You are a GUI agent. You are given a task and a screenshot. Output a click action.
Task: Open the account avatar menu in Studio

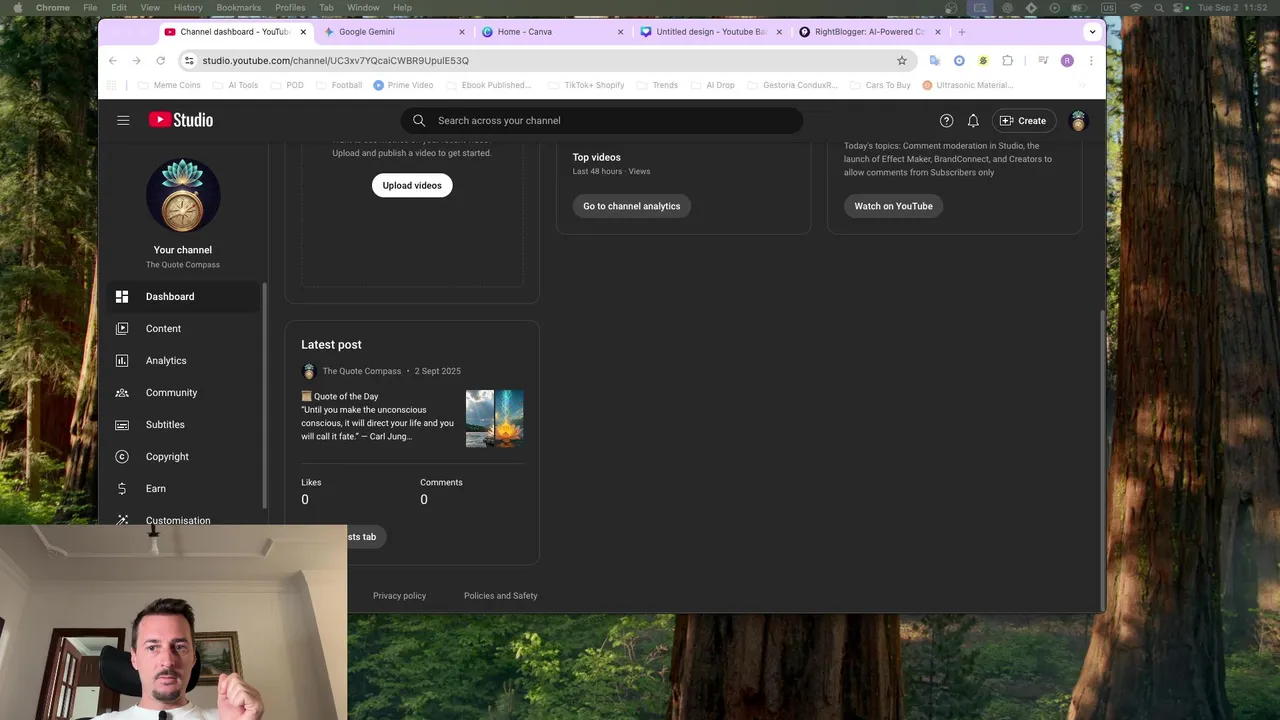point(1078,121)
